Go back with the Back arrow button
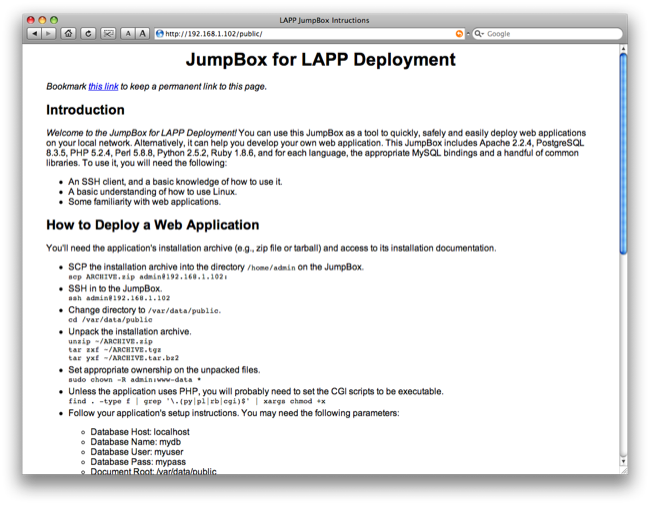650x505 pixels. 34,34
